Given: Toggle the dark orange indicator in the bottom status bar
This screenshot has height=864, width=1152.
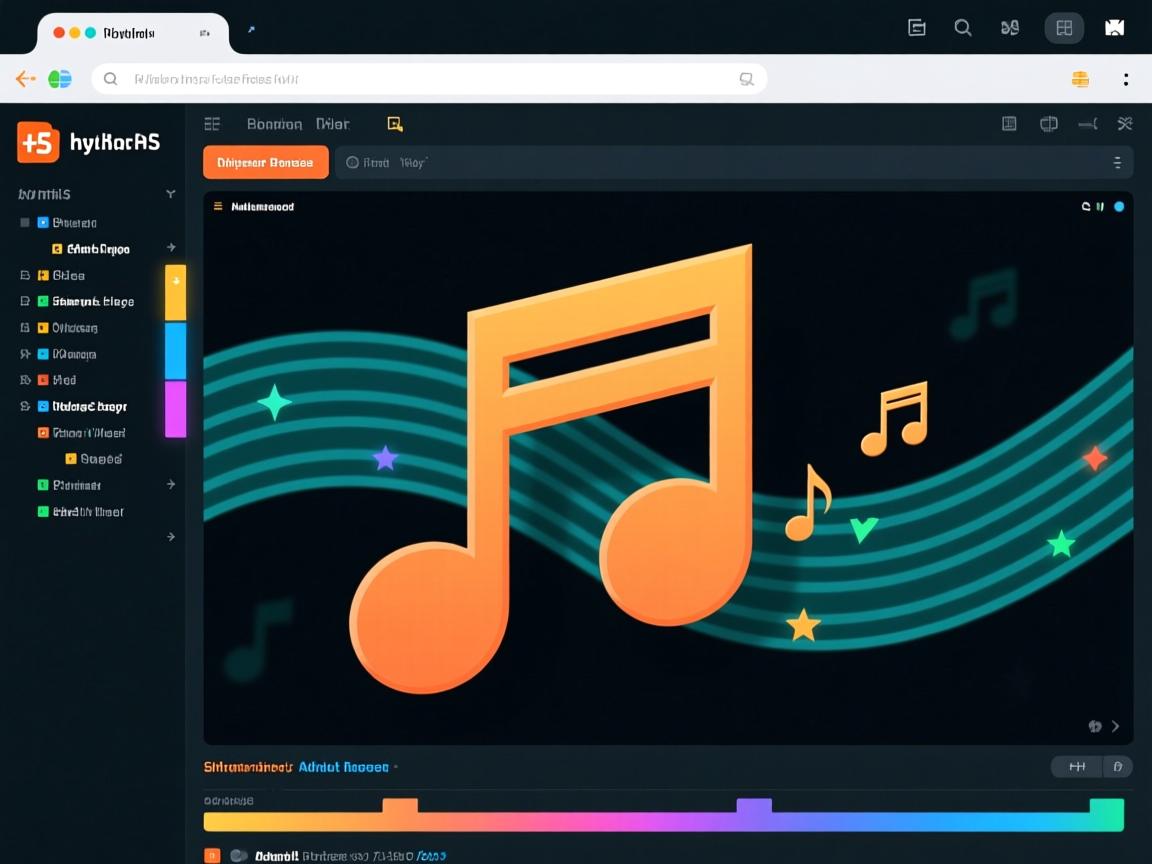Looking at the screenshot, I should click(211, 856).
